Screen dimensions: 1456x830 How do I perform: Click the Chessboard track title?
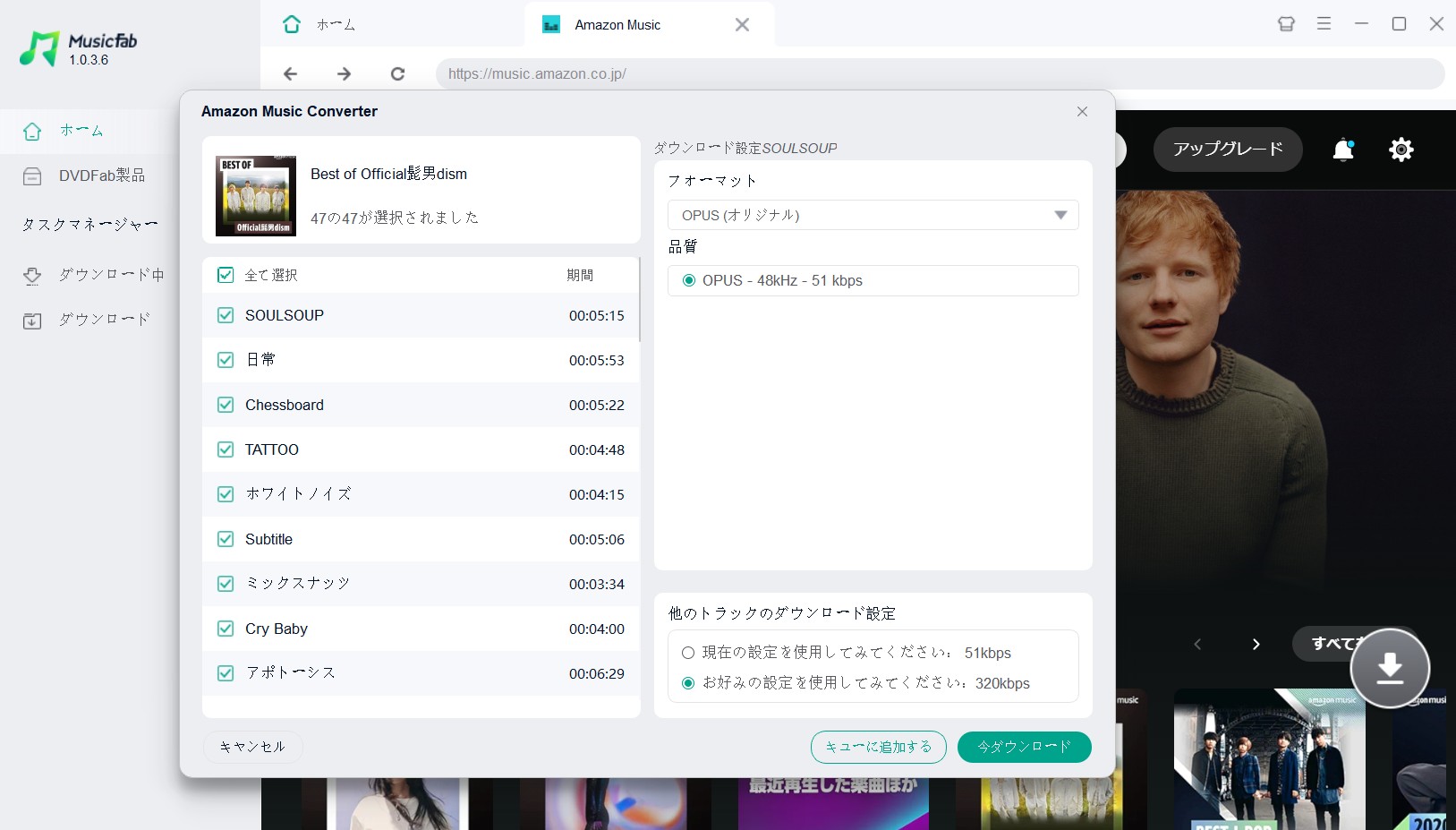pyautogui.click(x=285, y=405)
